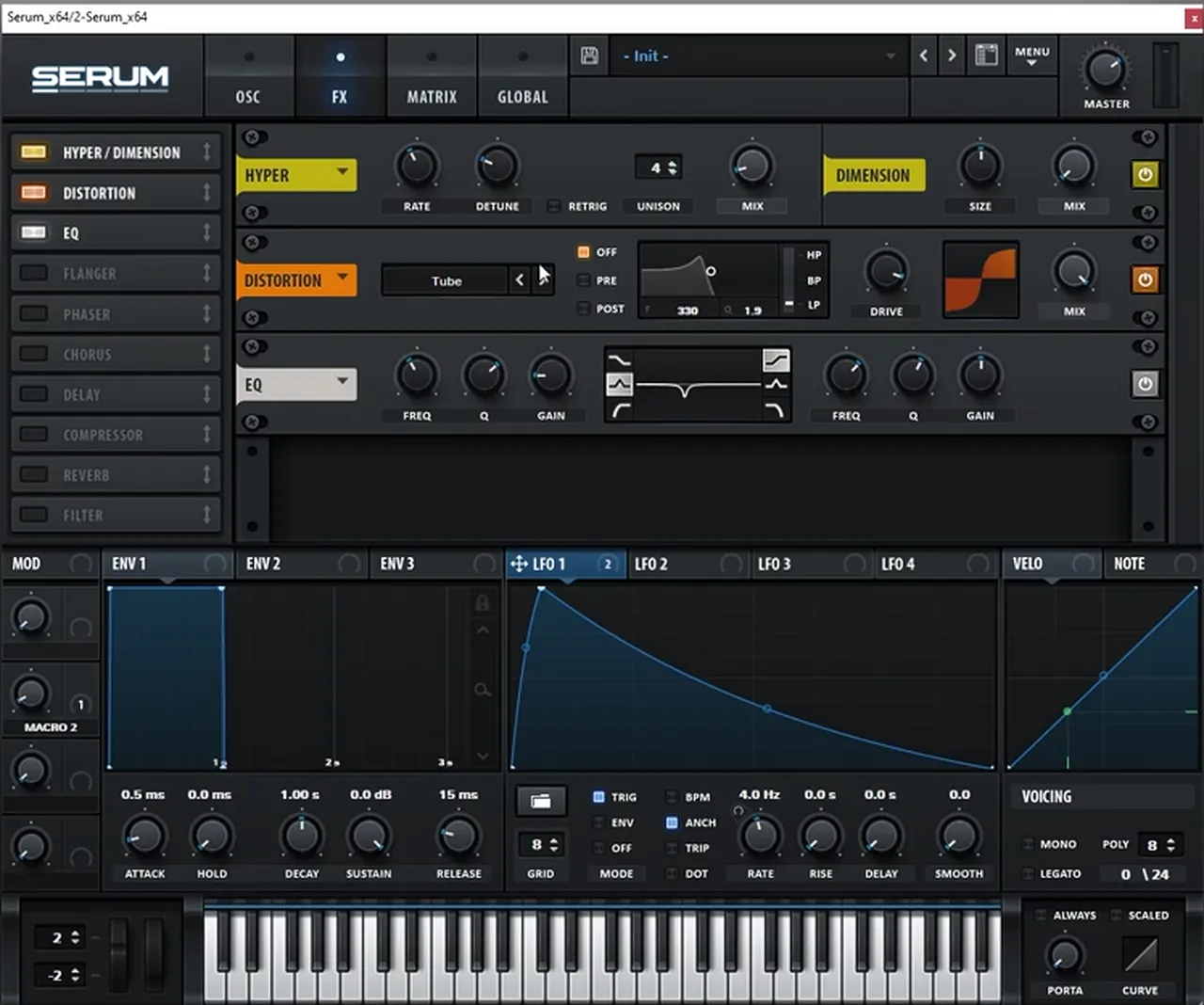
Task: Enable the Reverb effect in rack list
Action: pos(34,475)
